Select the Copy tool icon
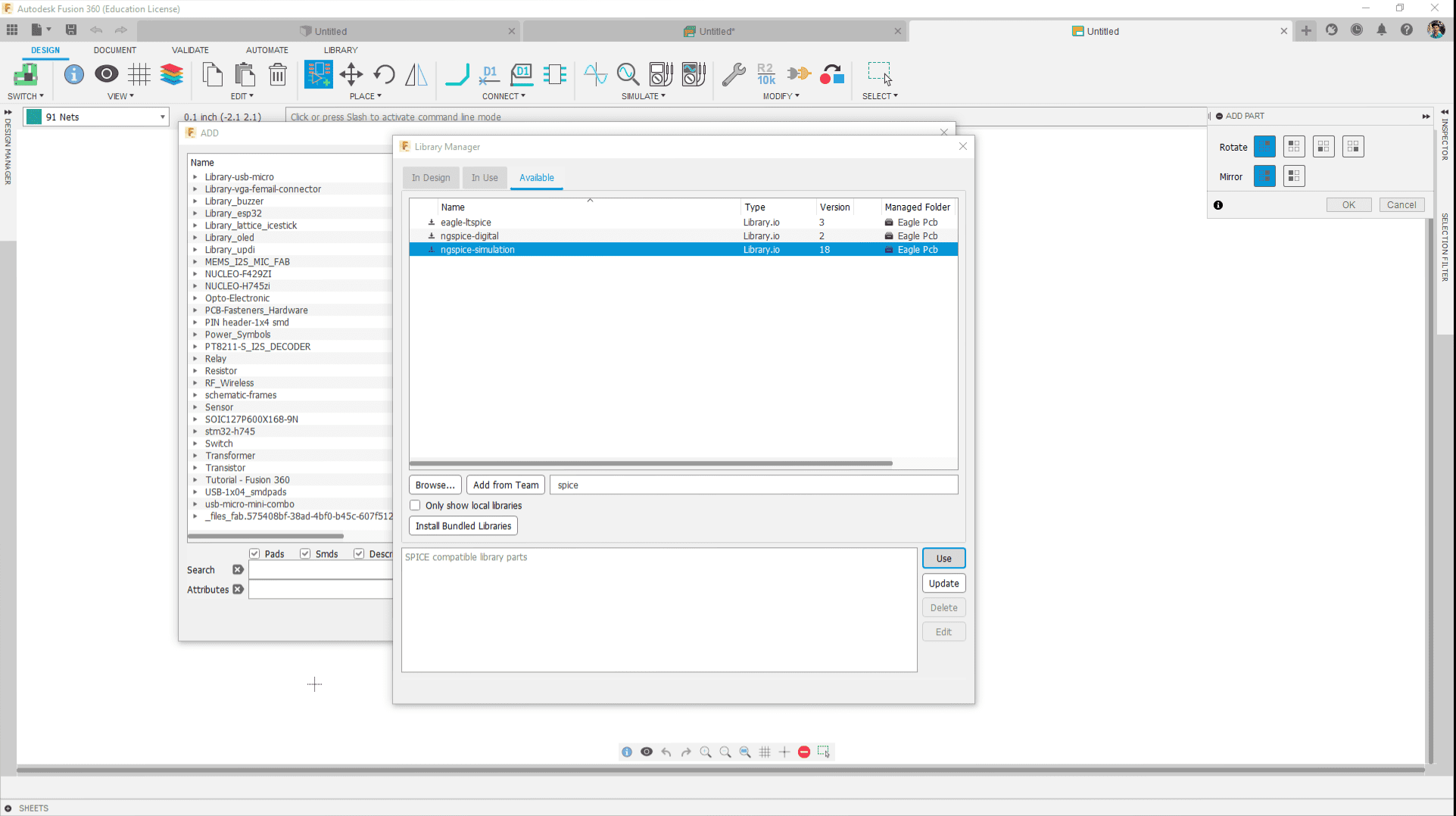The height and width of the screenshot is (816, 1456). tap(213, 74)
